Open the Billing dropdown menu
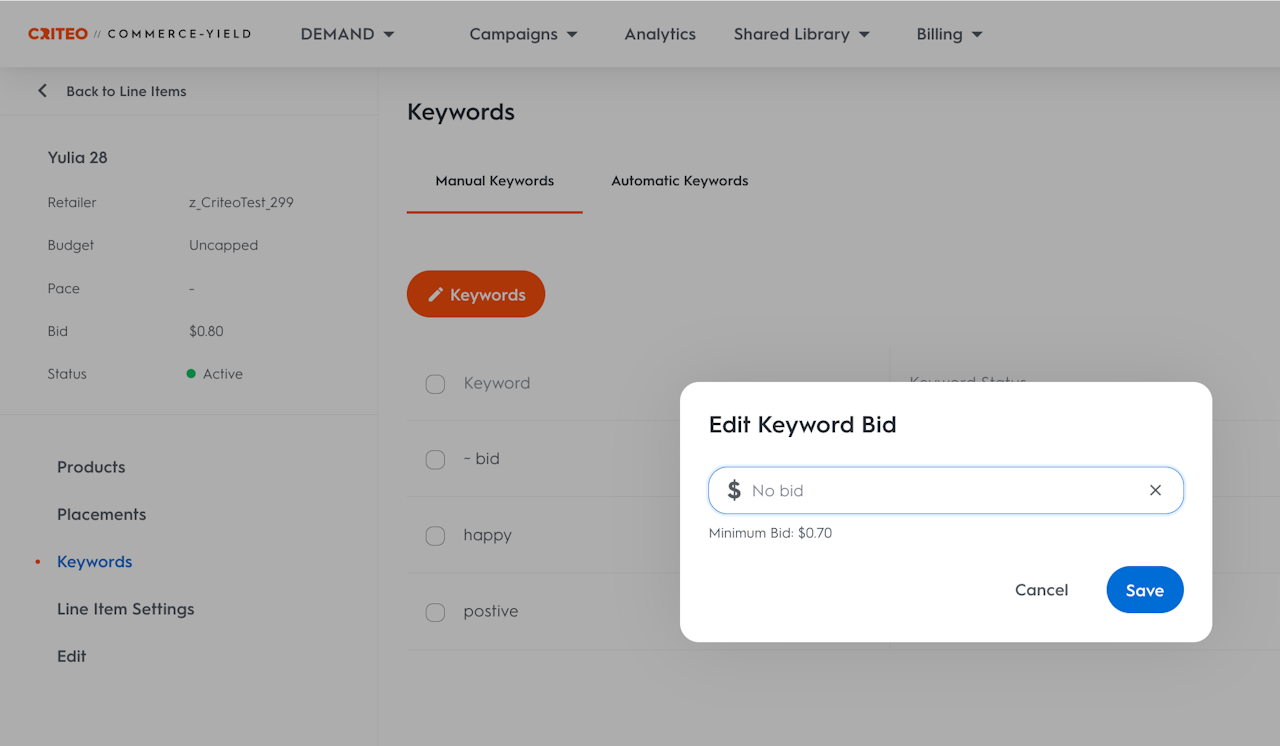 tap(949, 34)
